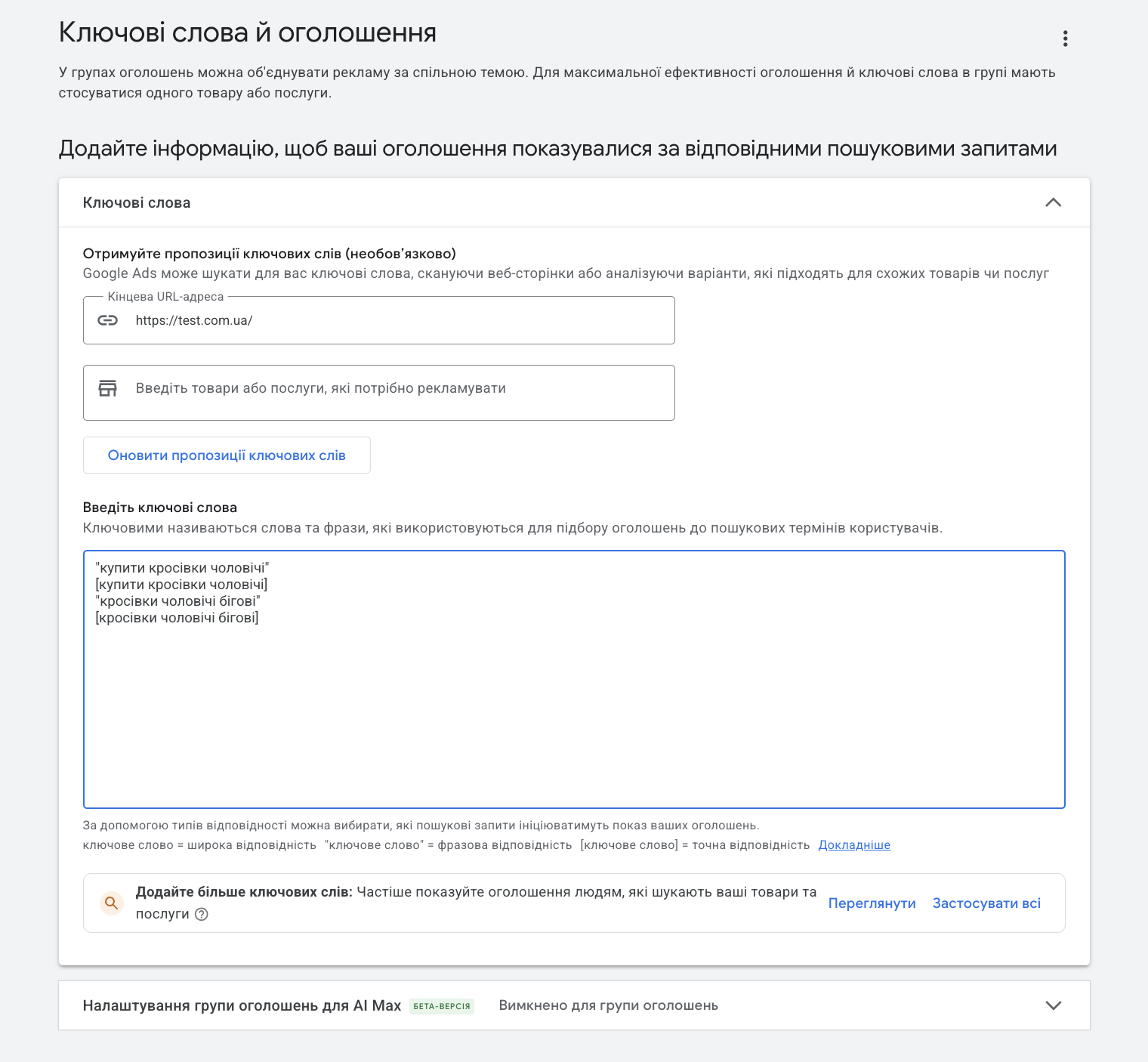Click the link icon in URL field
1148x1062 pixels.
[108, 320]
